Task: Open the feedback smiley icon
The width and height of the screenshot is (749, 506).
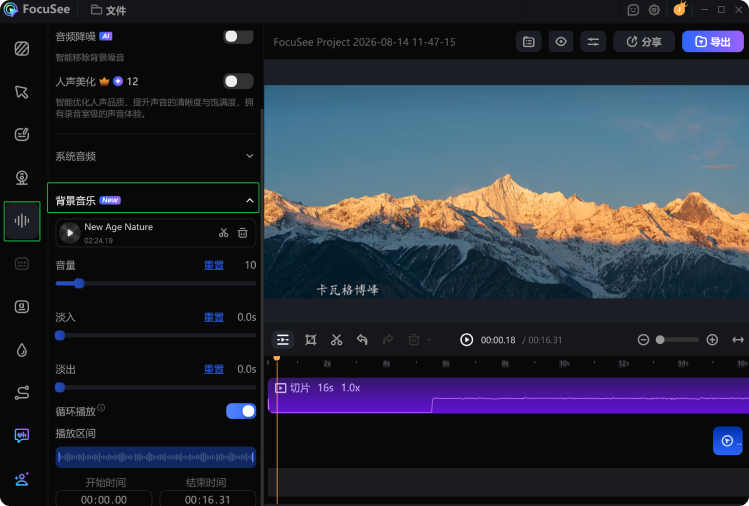Action: tap(633, 10)
